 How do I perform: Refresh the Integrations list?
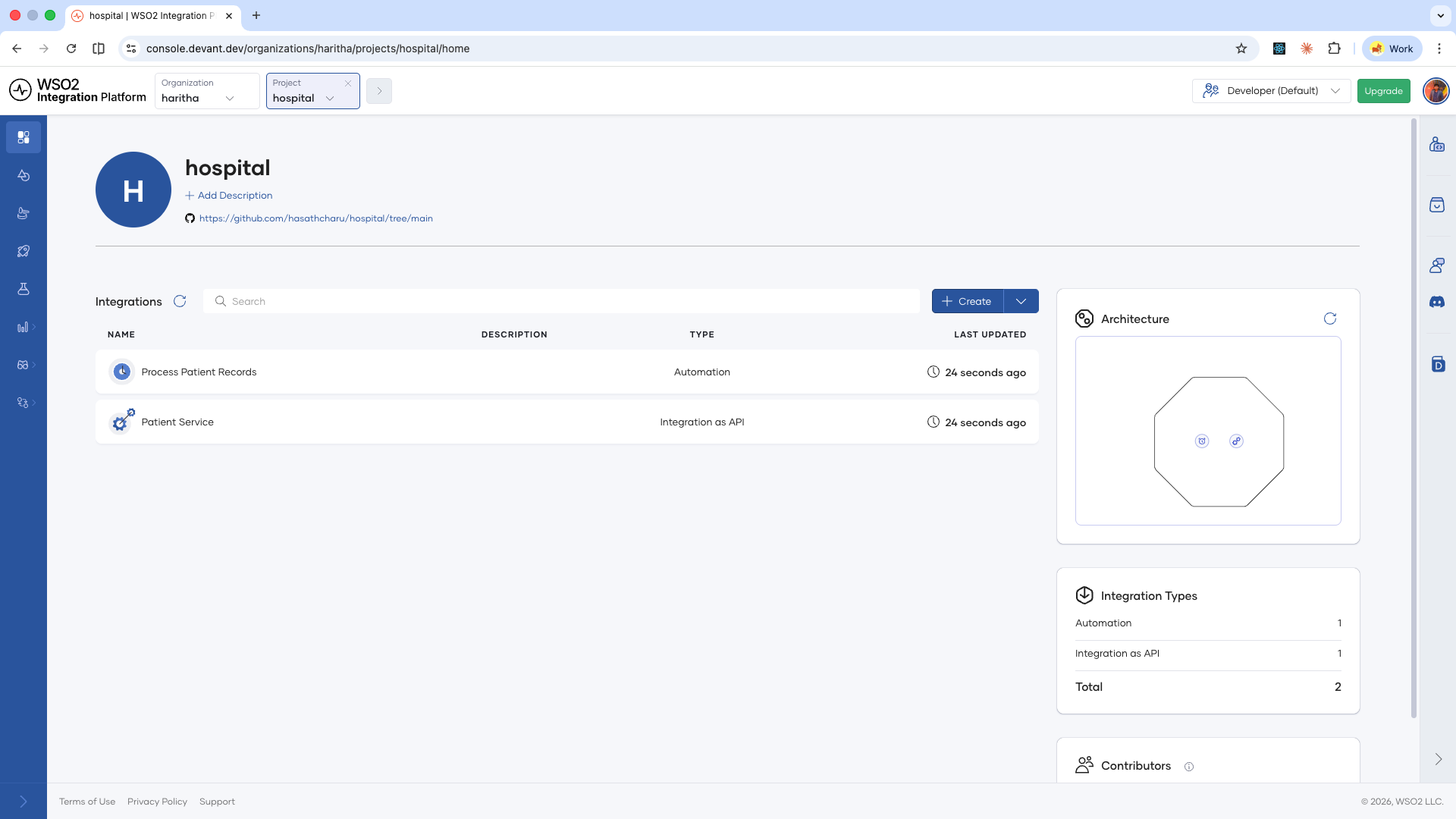[x=180, y=301]
